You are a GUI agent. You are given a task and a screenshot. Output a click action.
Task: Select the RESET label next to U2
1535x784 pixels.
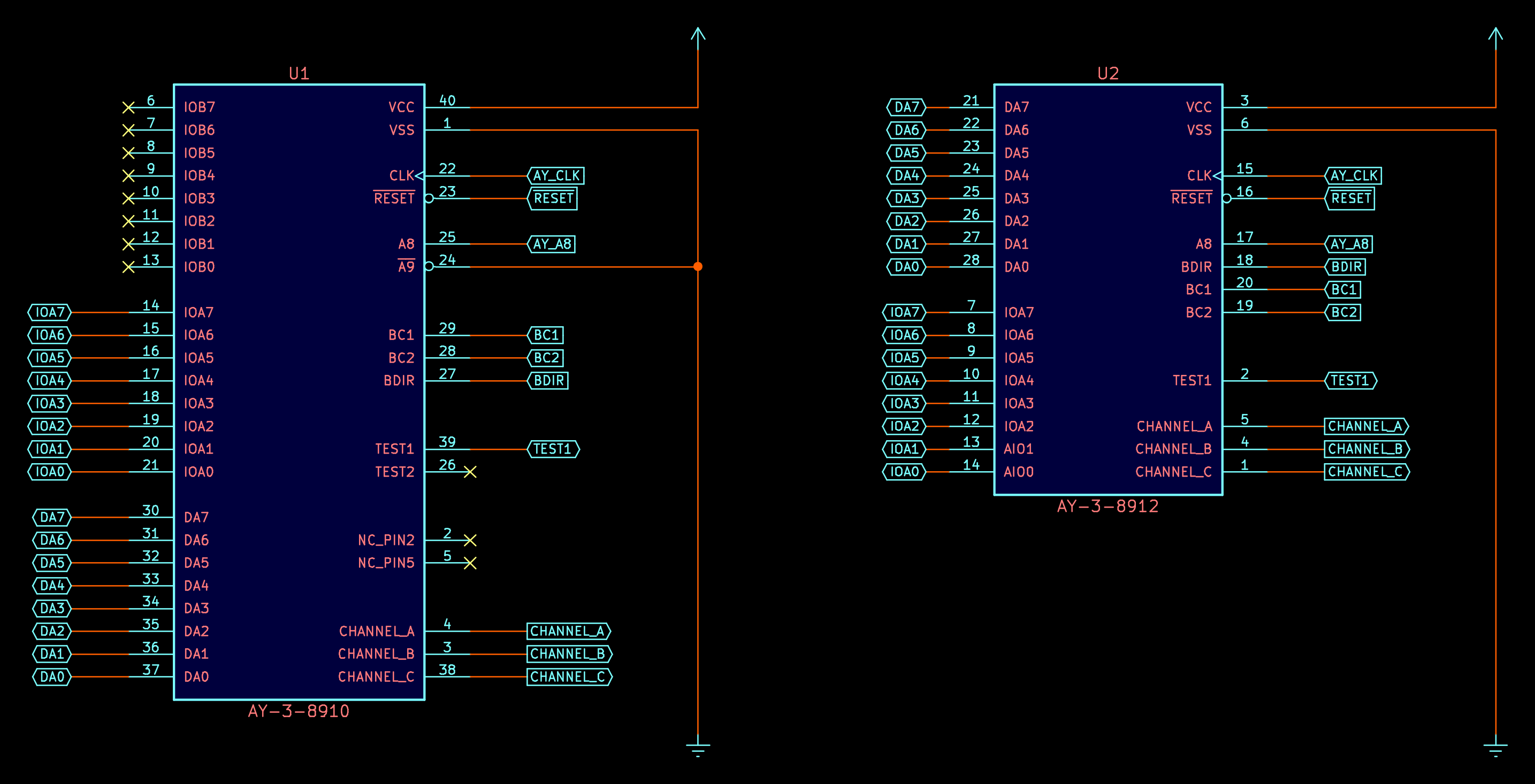tap(1350, 198)
